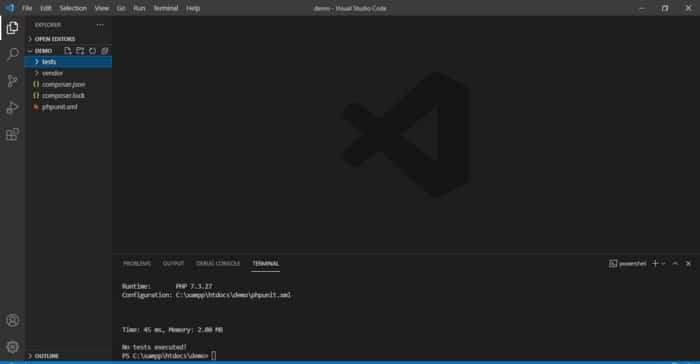Open the Run menu
The height and width of the screenshot is (364, 700).
coord(139,8)
